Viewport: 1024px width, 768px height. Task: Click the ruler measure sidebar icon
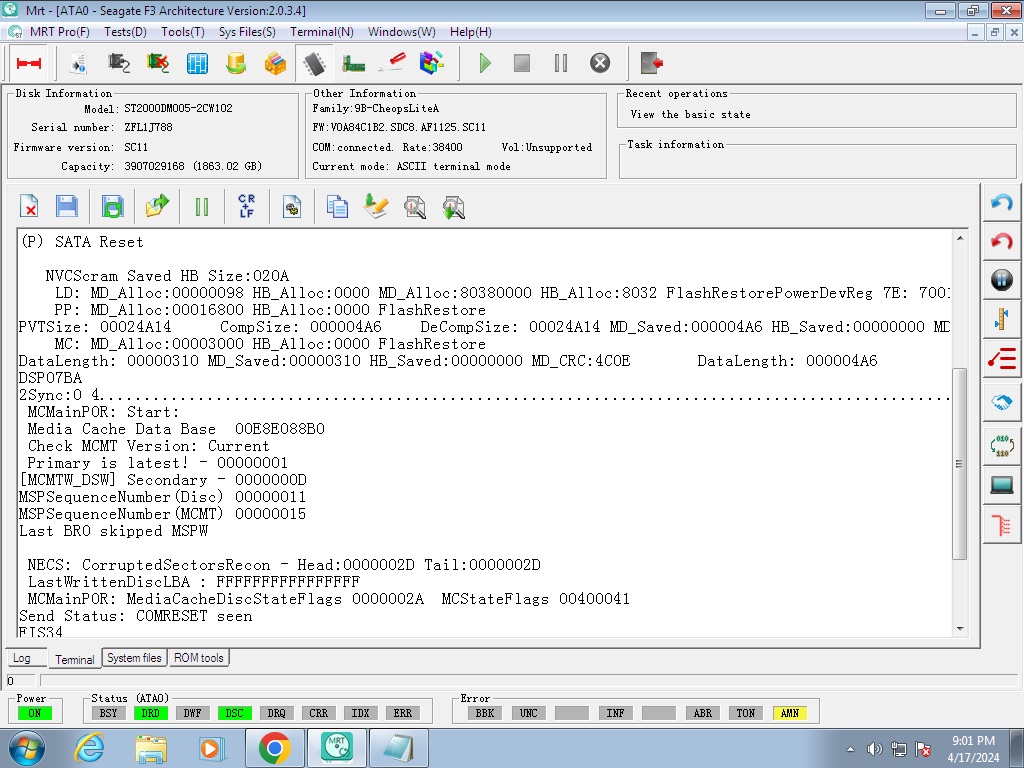(1001, 319)
